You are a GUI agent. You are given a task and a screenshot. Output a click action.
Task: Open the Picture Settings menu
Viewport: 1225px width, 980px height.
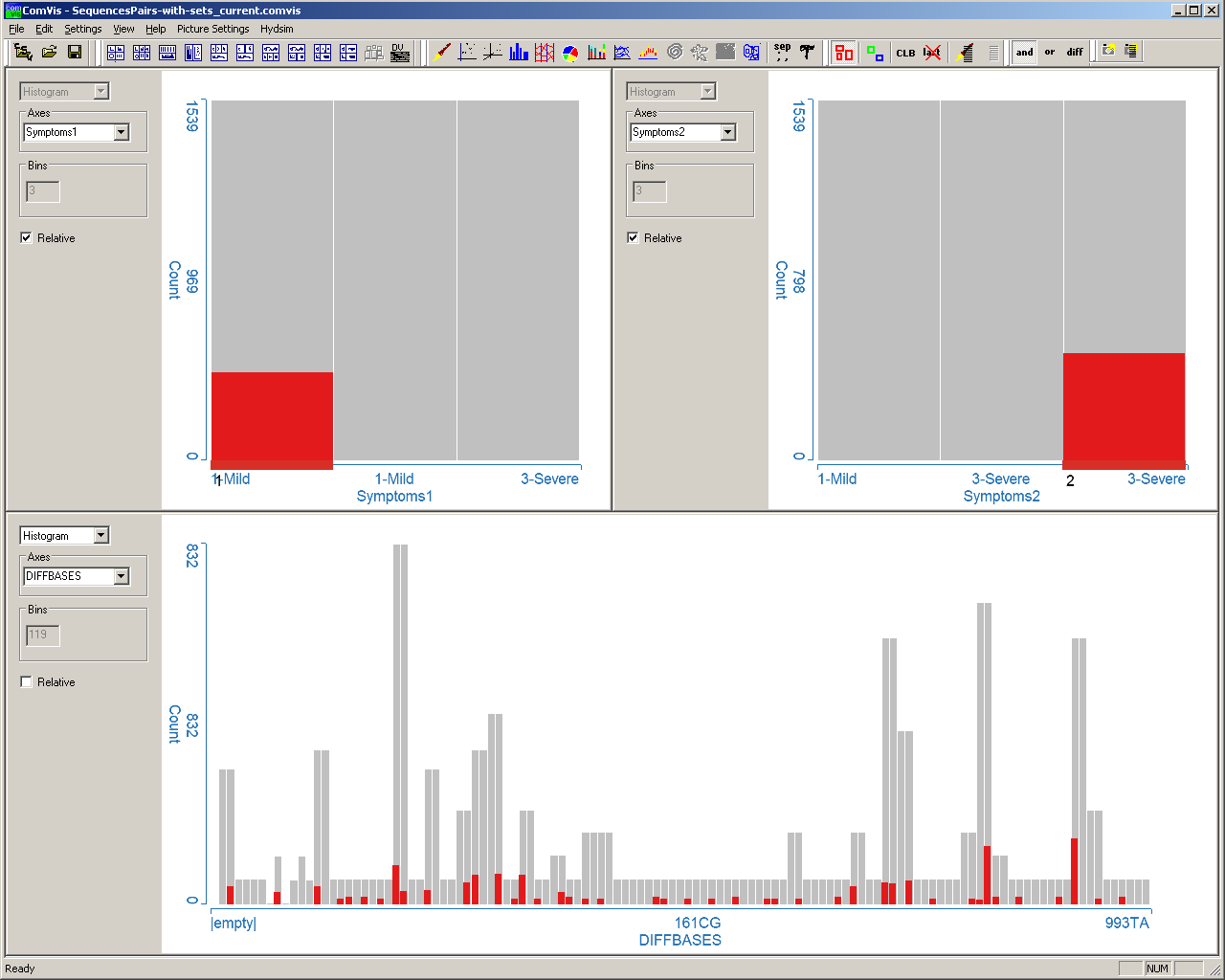coord(212,29)
